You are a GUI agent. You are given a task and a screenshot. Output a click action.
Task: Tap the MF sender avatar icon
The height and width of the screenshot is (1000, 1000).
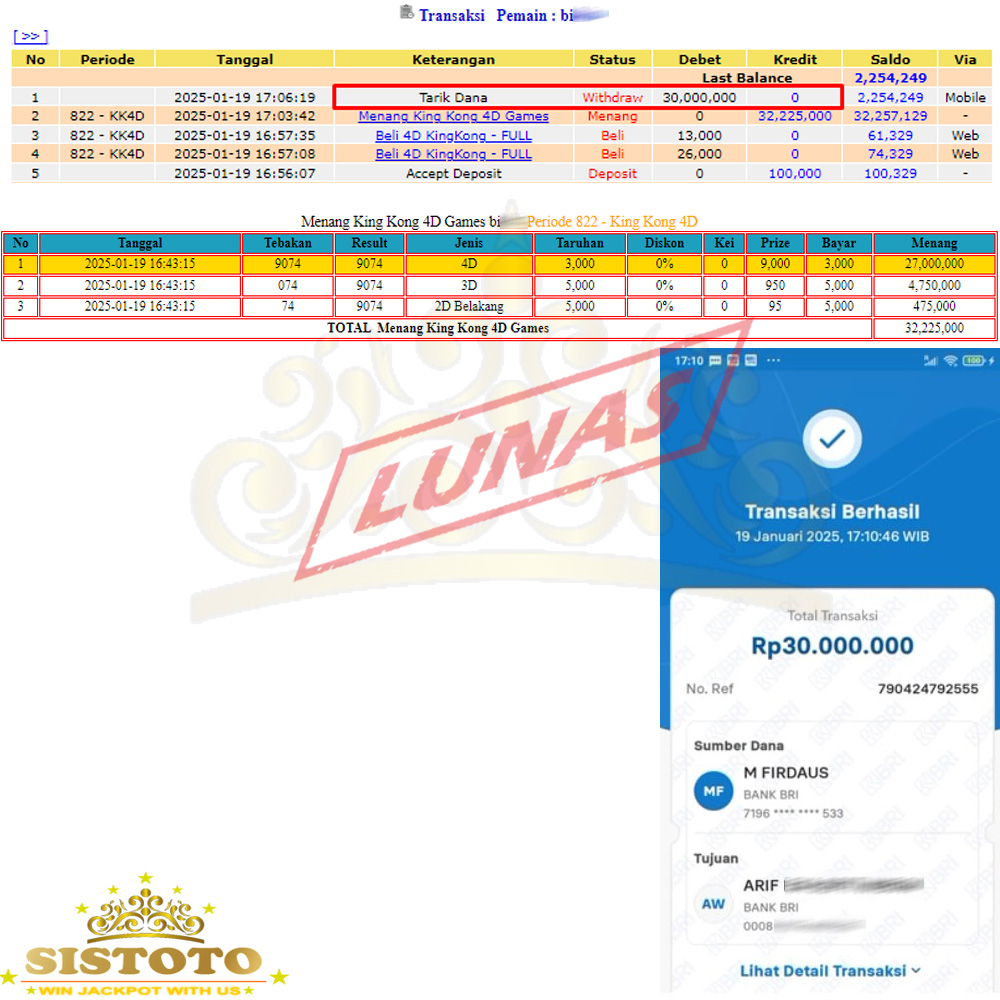point(713,792)
